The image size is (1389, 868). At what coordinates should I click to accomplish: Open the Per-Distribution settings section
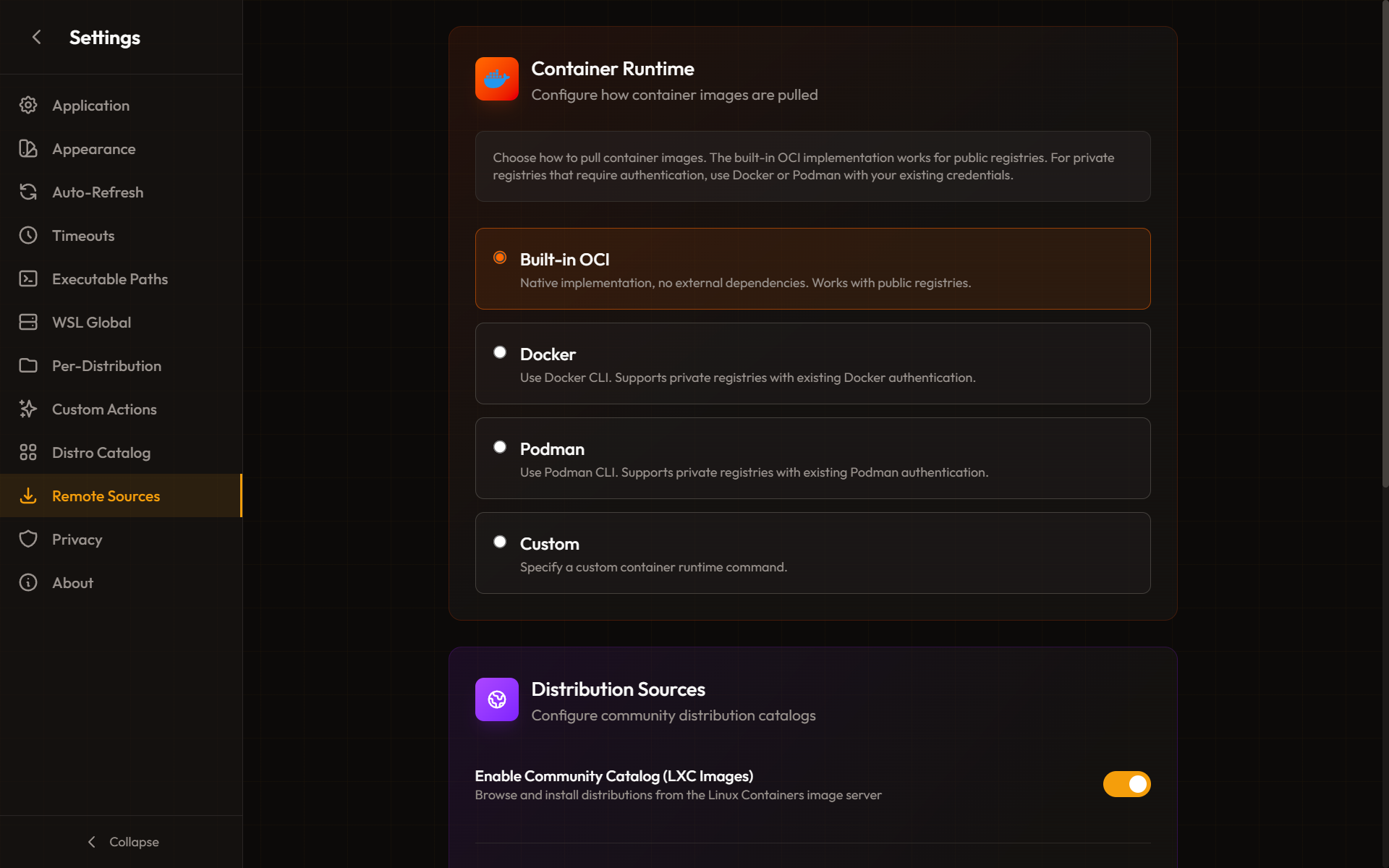[x=106, y=366]
